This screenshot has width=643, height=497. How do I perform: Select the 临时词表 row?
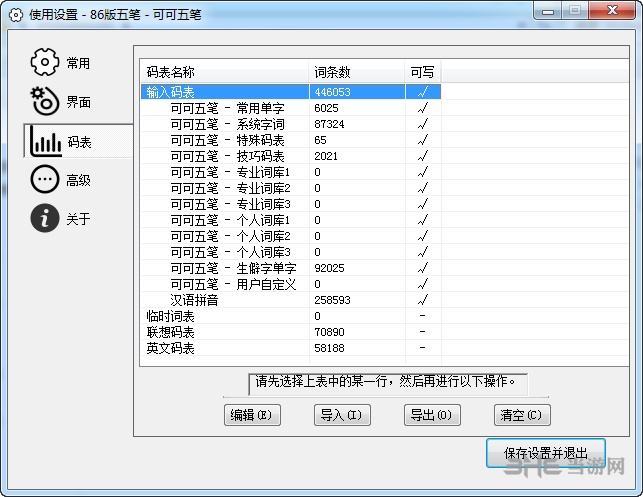tap(291, 316)
